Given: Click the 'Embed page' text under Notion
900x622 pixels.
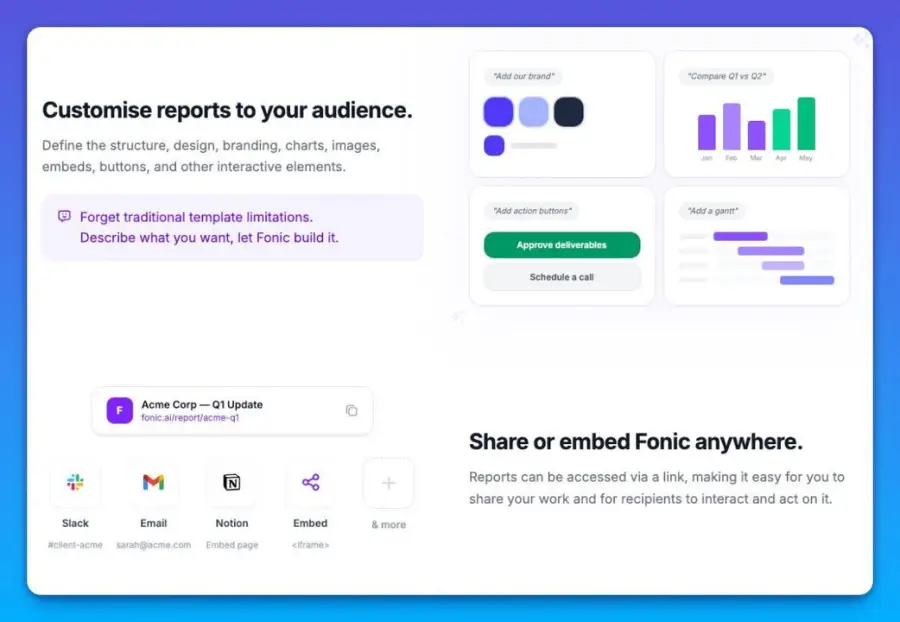Looking at the screenshot, I should pos(232,545).
